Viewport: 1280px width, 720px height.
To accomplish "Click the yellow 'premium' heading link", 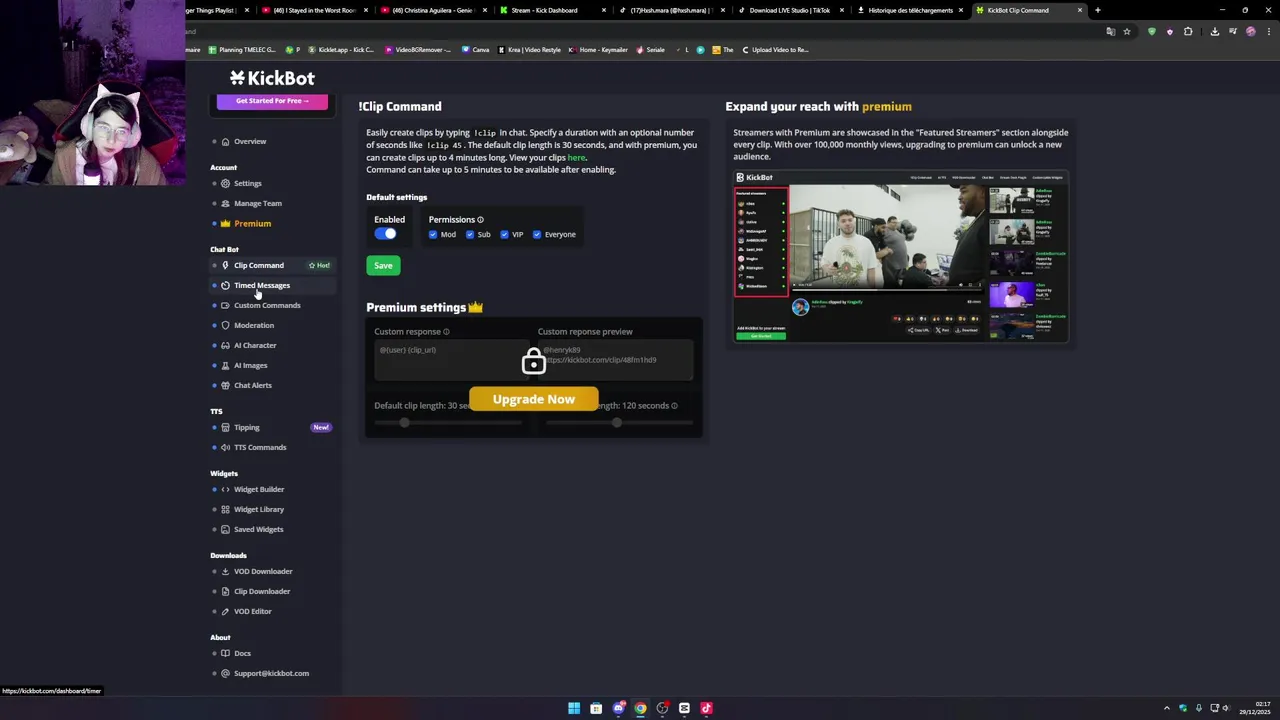I will [886, 106].
